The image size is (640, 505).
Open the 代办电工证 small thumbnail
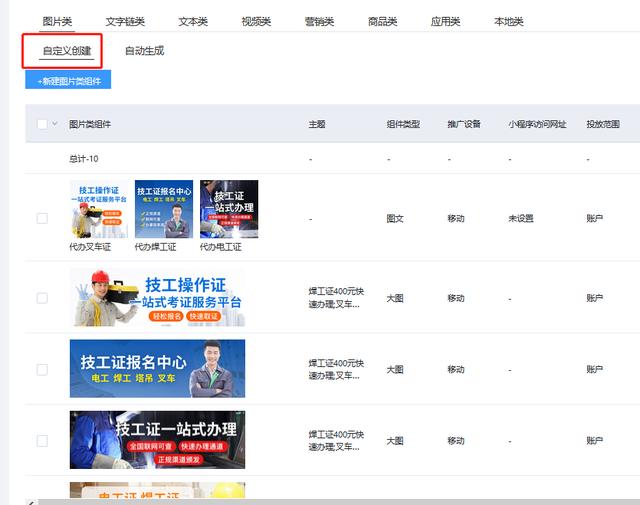pyautogui.click(x=229, y=209)
